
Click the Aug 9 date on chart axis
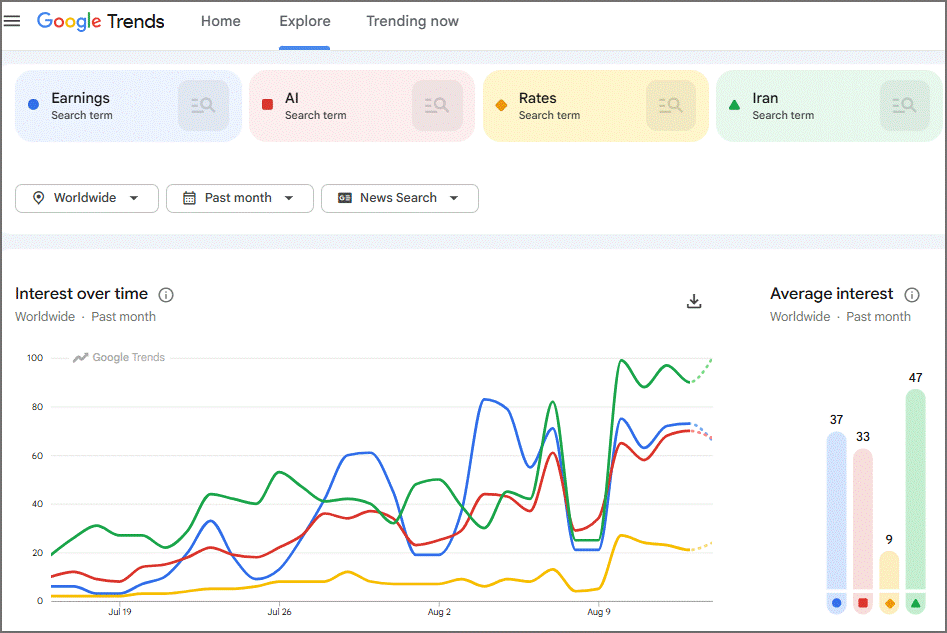coord(599,612)
